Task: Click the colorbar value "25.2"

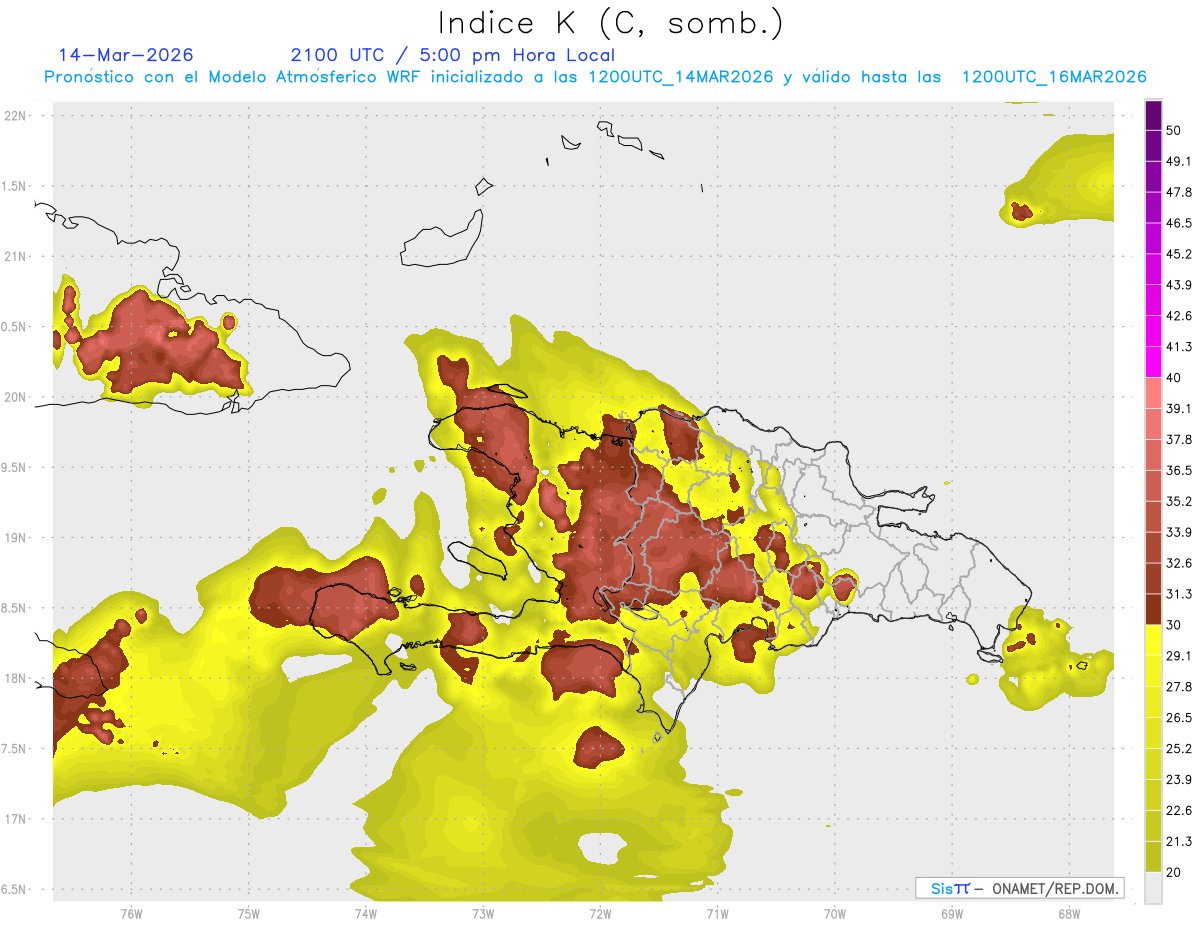Action: 1179,749
